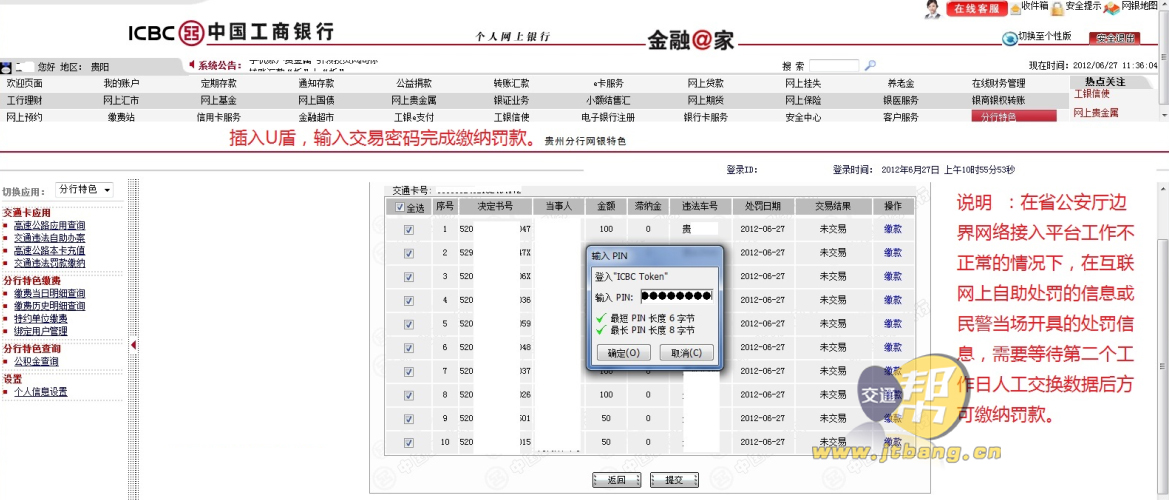Open 公积金查询 sidebar link
This screenshot has height=500, width=1169.
click(36, 361)
